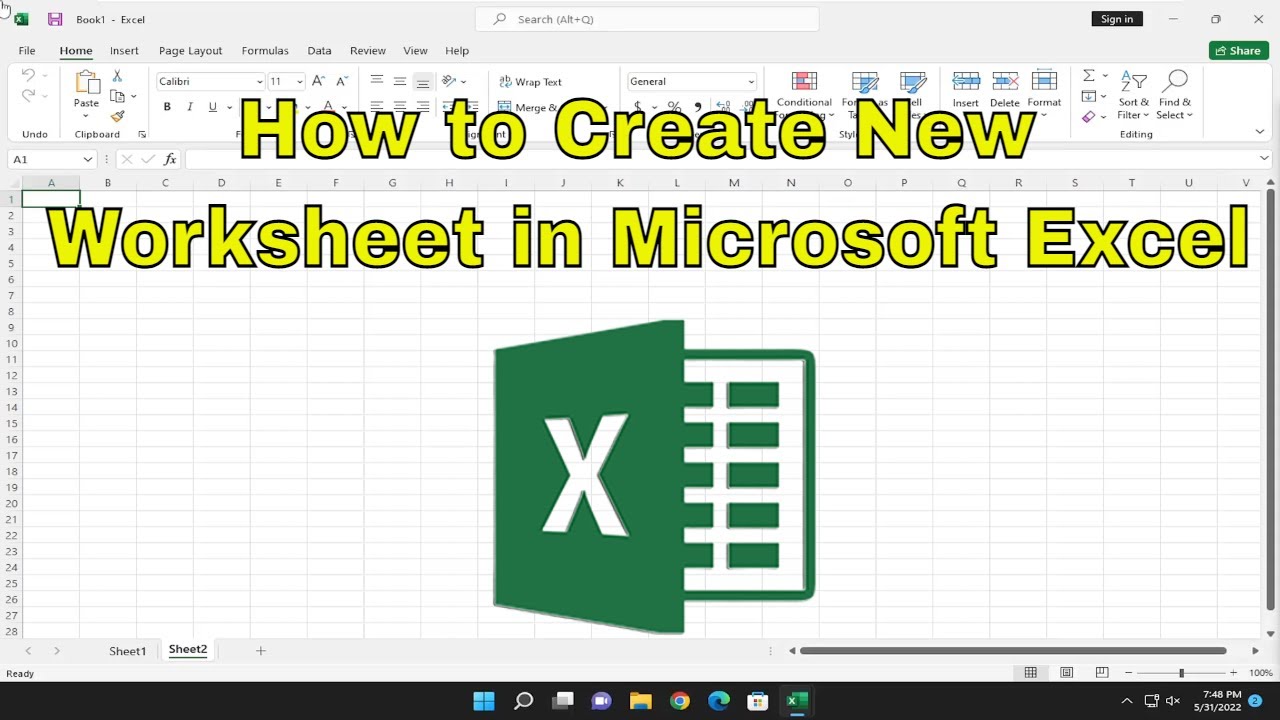
Task: Click the Orientation text angle icon
Action: (449, 81)
